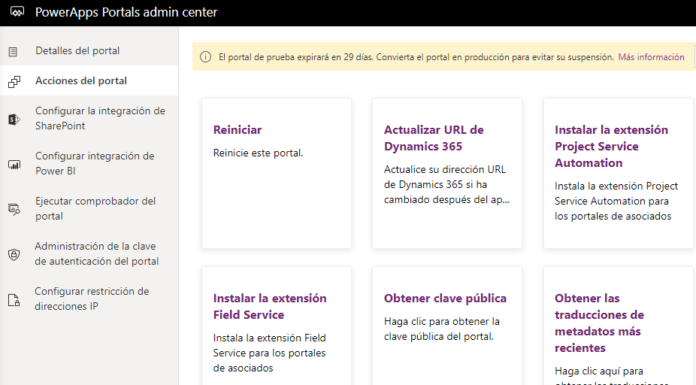Image resolution: width=696 pixels, height=385 pixels.
Task: Open Actualizar URL de Dynamics 365 card
Action: 447,173
